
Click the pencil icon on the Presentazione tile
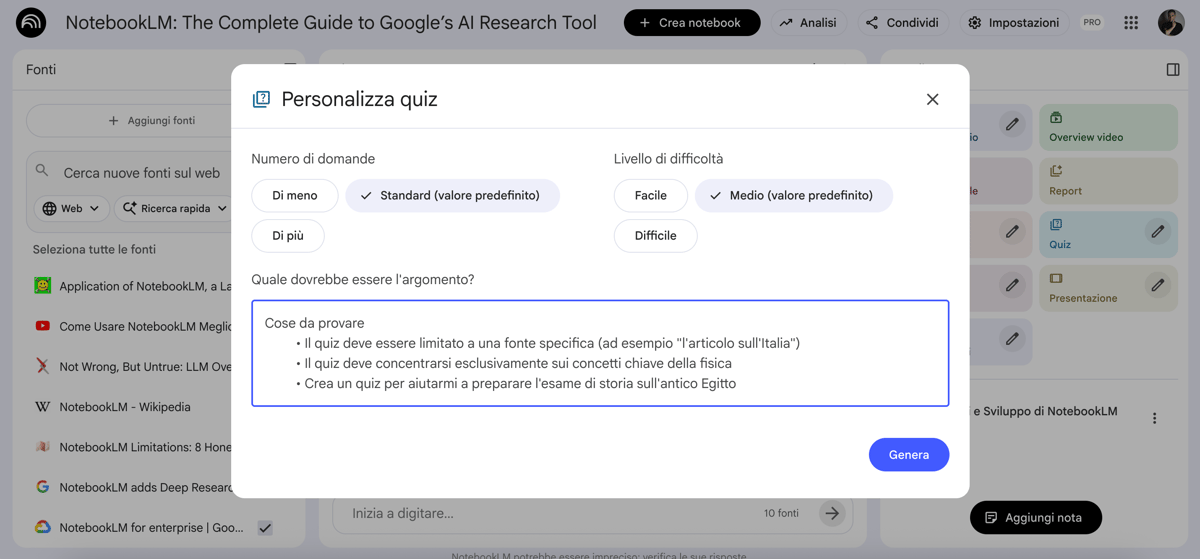1157,286
